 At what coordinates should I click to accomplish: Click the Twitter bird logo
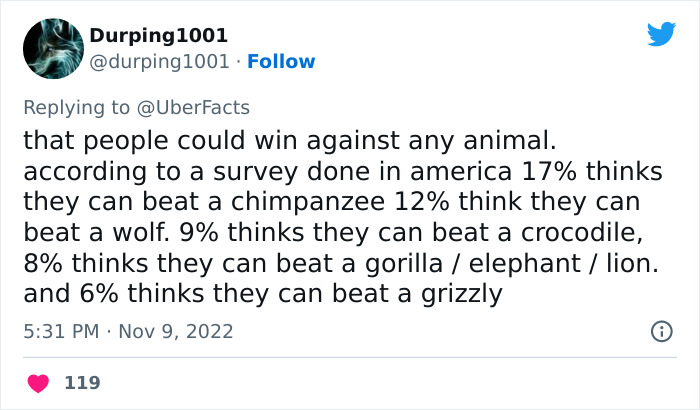pyautogui.click(x=661, y=35)
